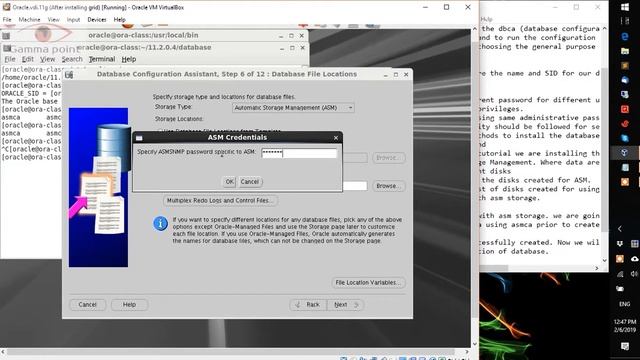
Task: Click the Database Configuration Assistant title bar icon
Action: tap(69, 75)
